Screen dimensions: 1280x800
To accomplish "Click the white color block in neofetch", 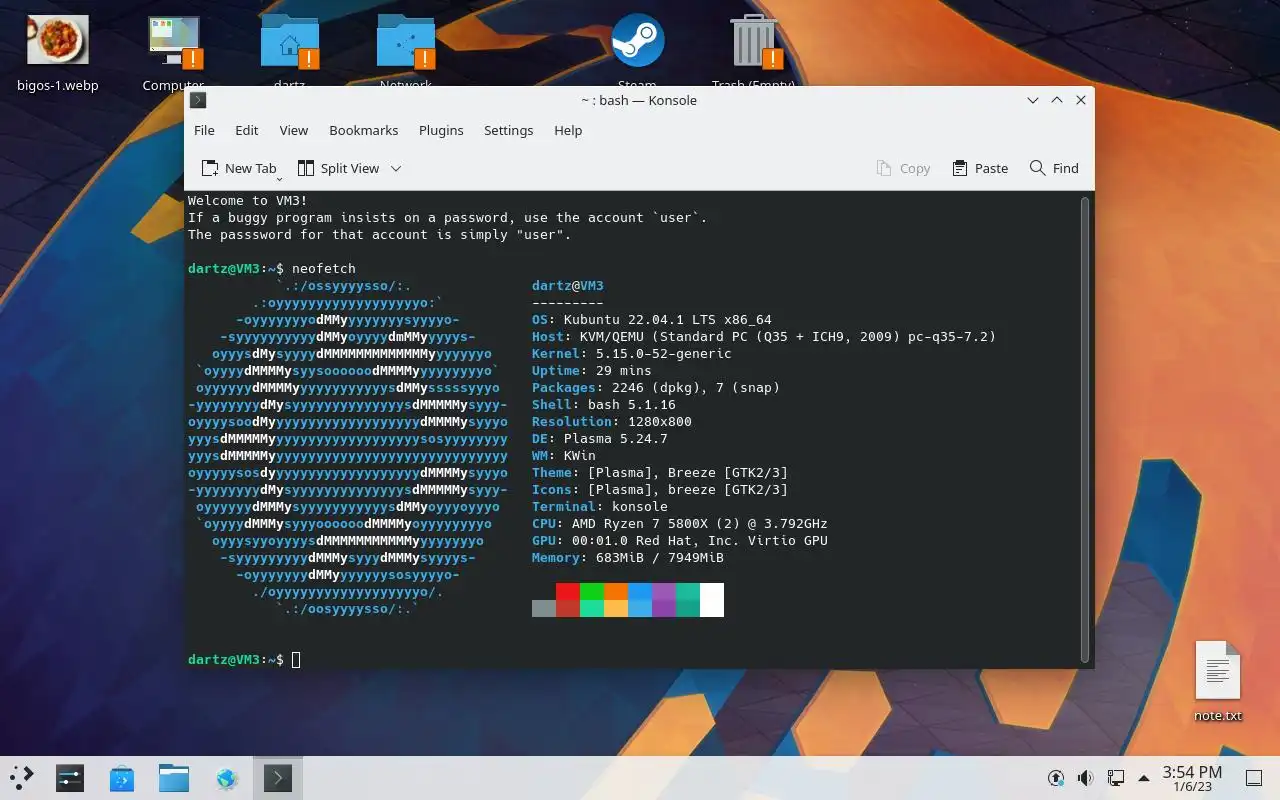I will [712, 600].
